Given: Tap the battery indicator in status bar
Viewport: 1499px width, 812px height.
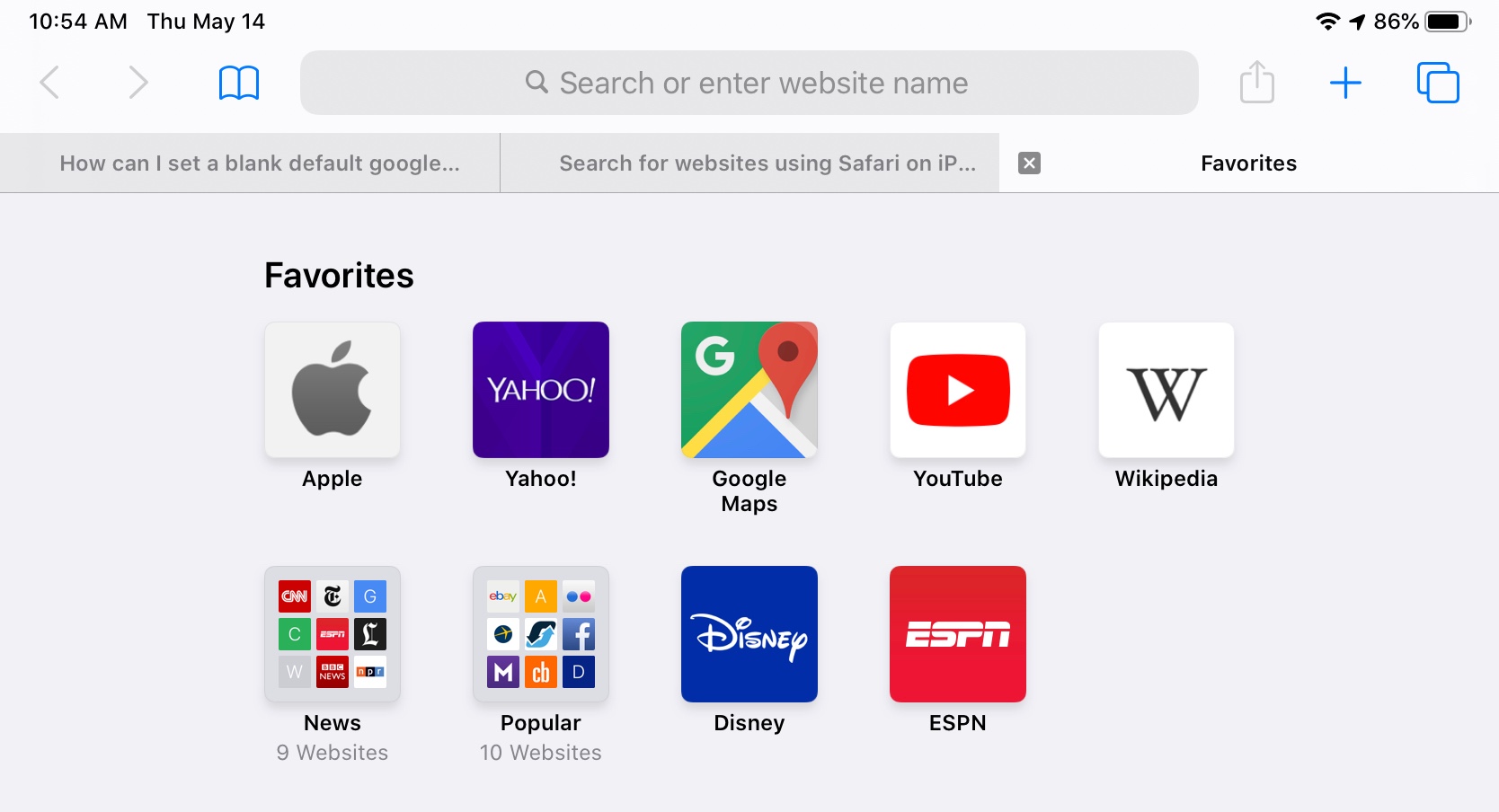Looking at the screenshot, I should tap(1448, 22).
